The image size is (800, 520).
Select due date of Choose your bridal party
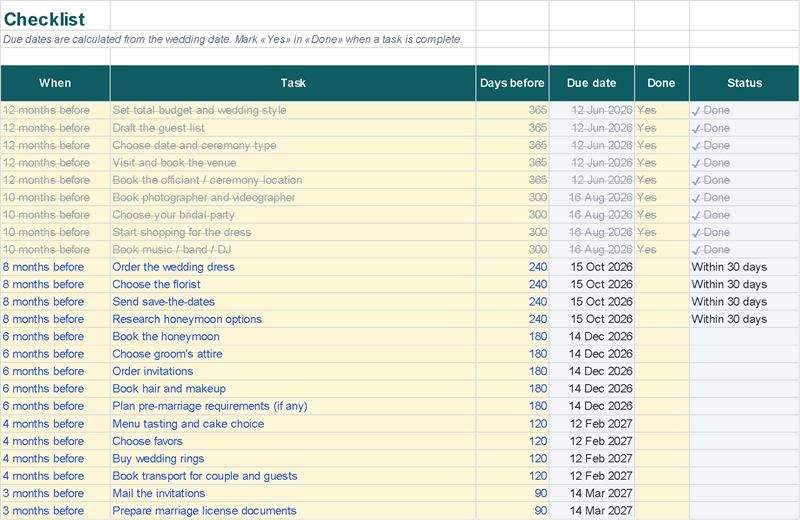point(592,214)
